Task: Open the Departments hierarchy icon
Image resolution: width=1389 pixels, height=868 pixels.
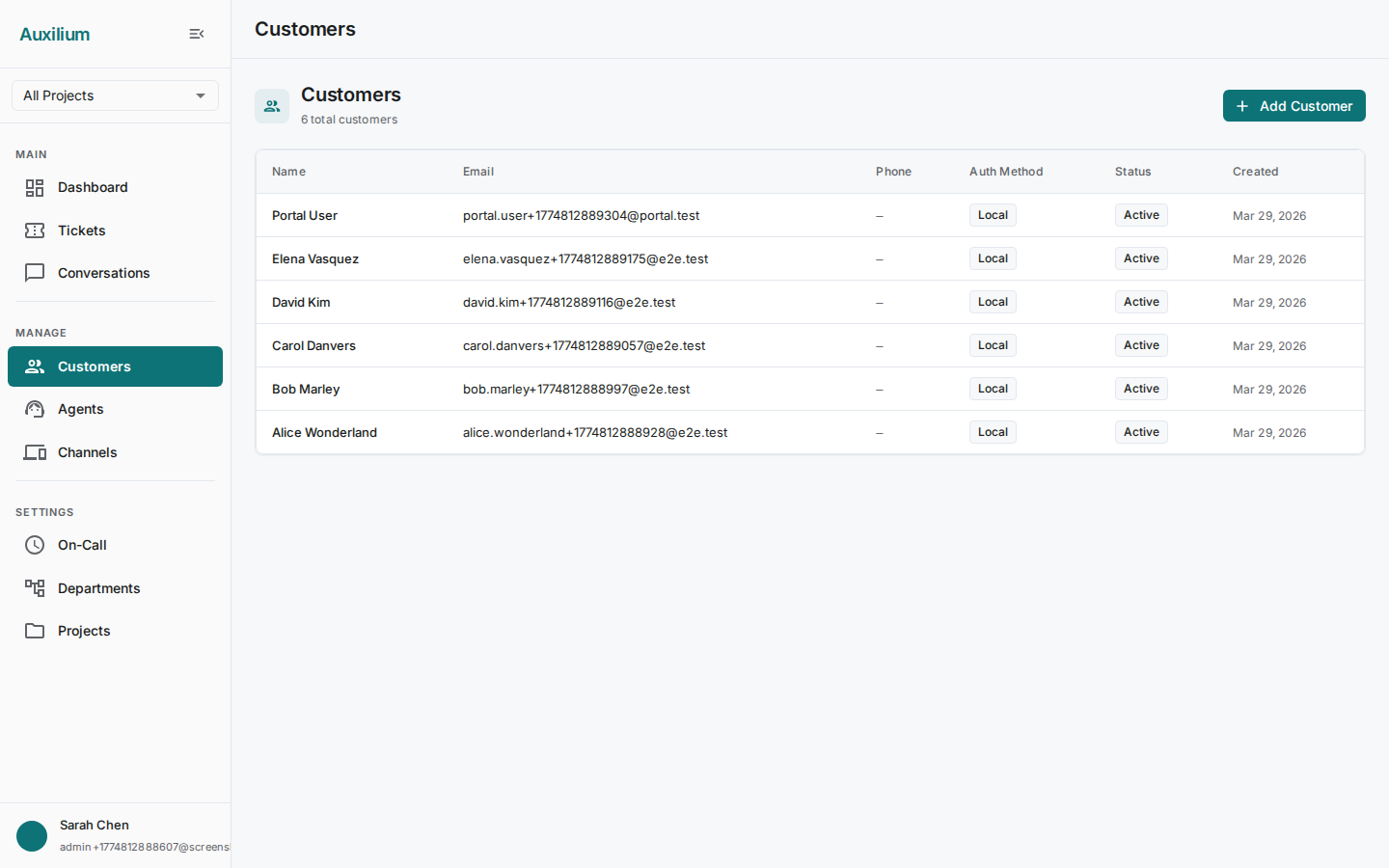Action: [35, 588]
